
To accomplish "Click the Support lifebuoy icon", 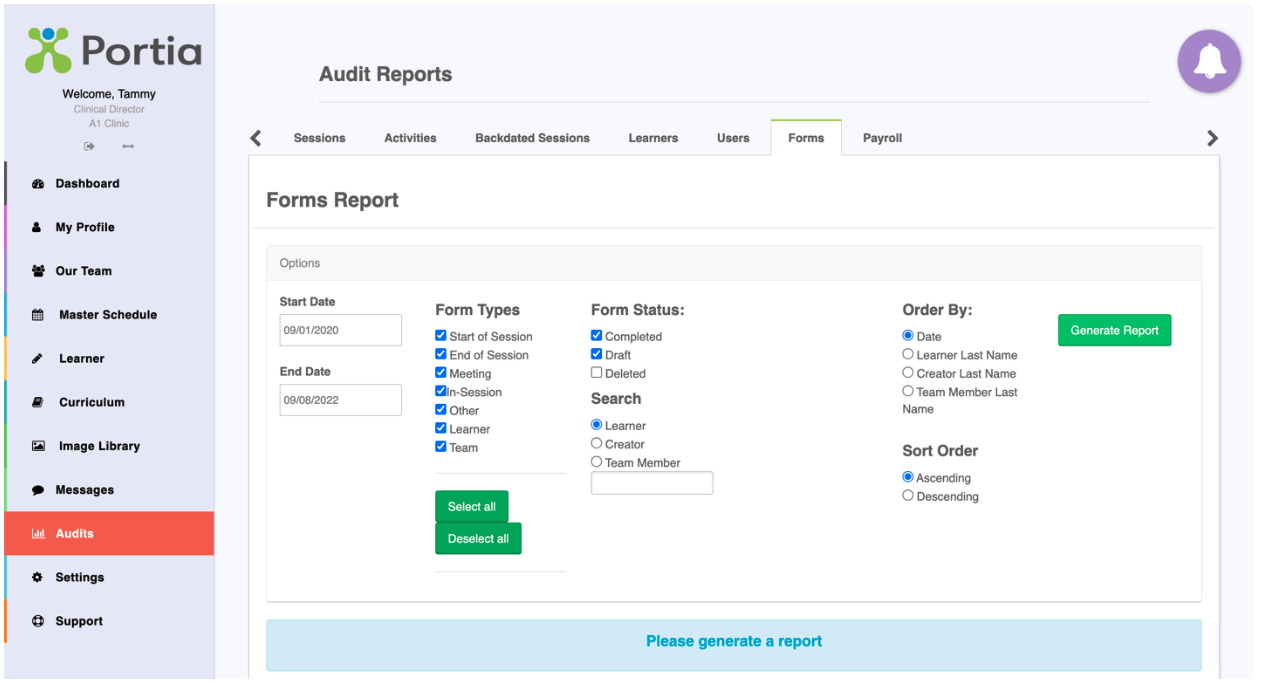I will (38, 621).
